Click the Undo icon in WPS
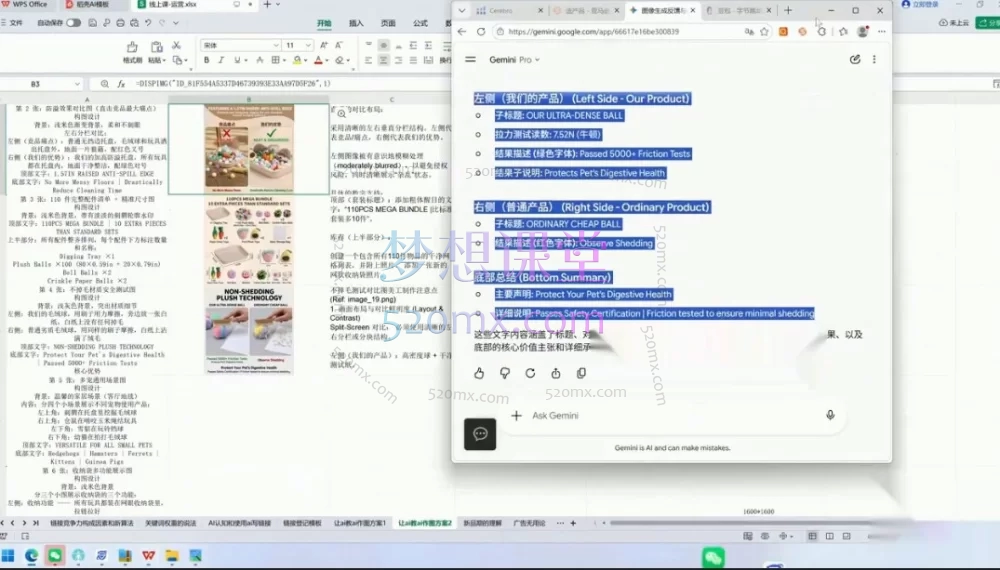 [x=148, y=23]
